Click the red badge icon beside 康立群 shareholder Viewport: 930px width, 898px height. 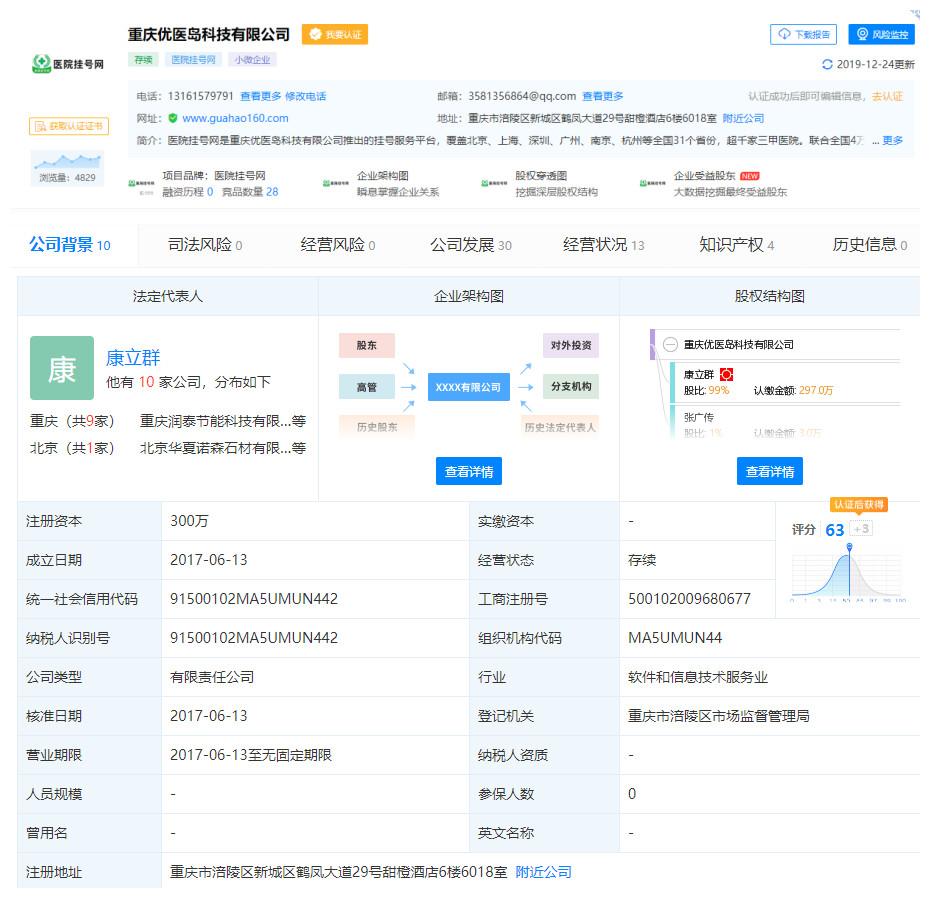(726, 374)
